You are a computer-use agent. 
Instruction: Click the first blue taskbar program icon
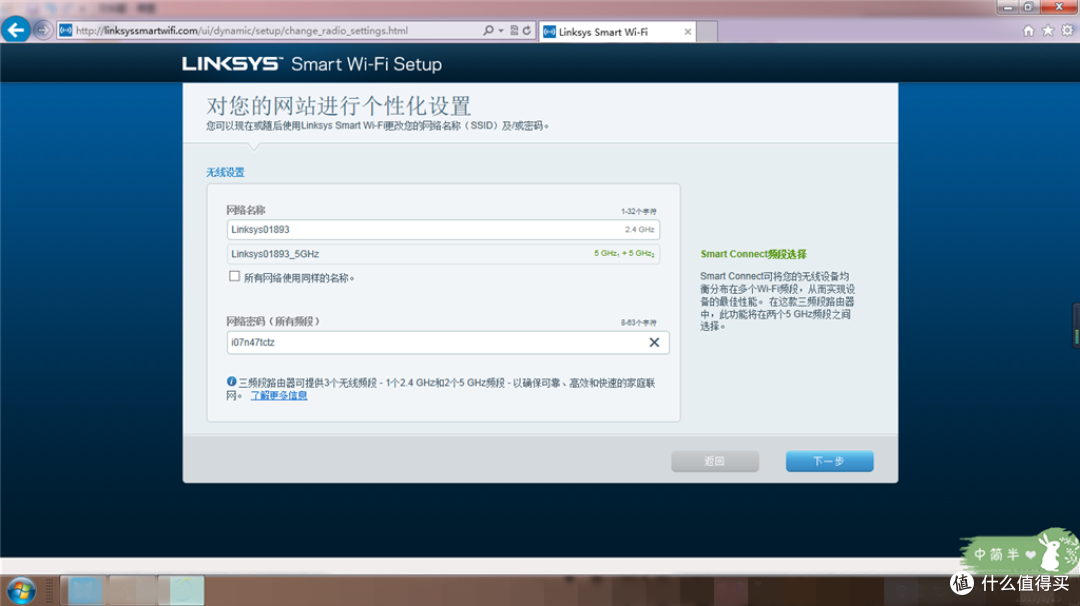(85, 591)
